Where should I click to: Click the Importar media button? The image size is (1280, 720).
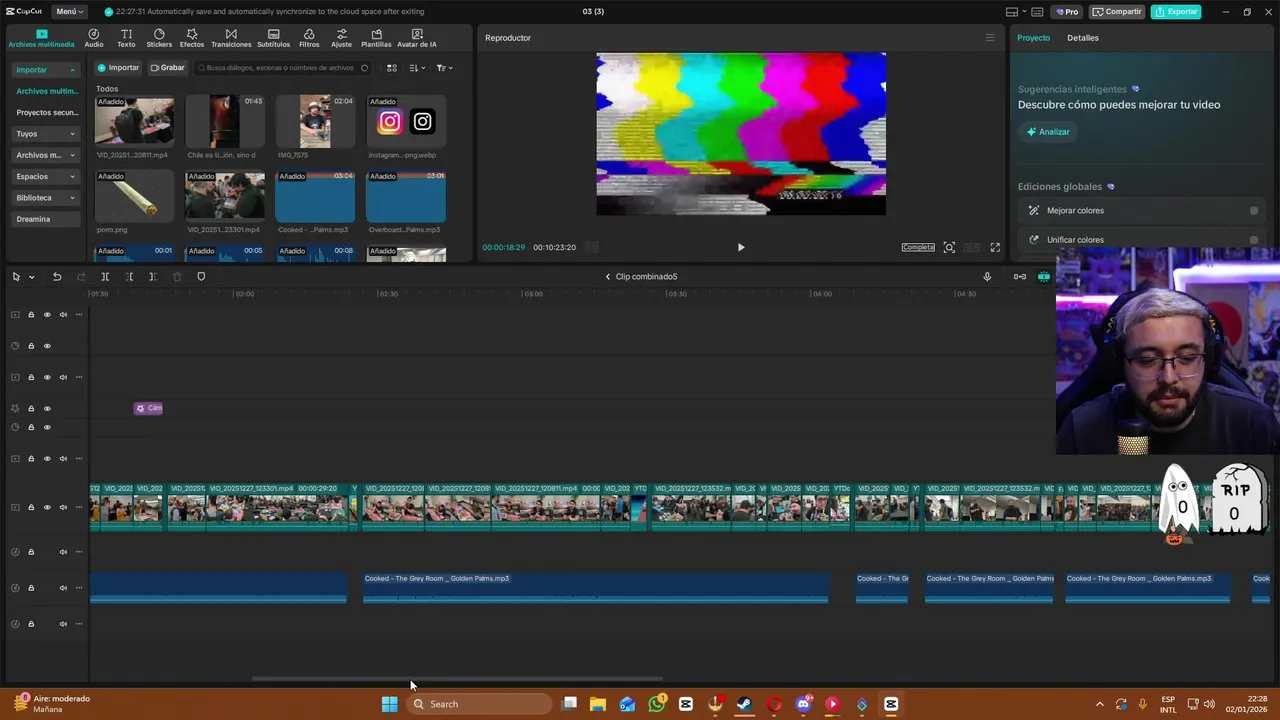[118, 68]
